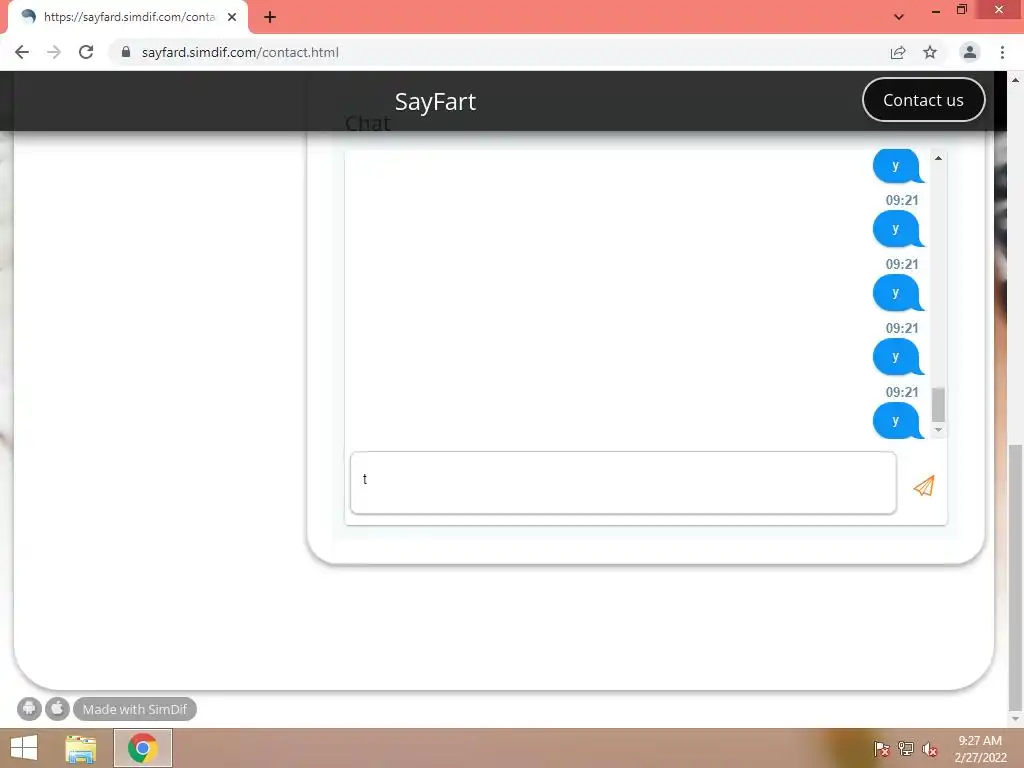Go back to the previous page
Viewport: 1024px width, 768px height.
coord(22,52)
